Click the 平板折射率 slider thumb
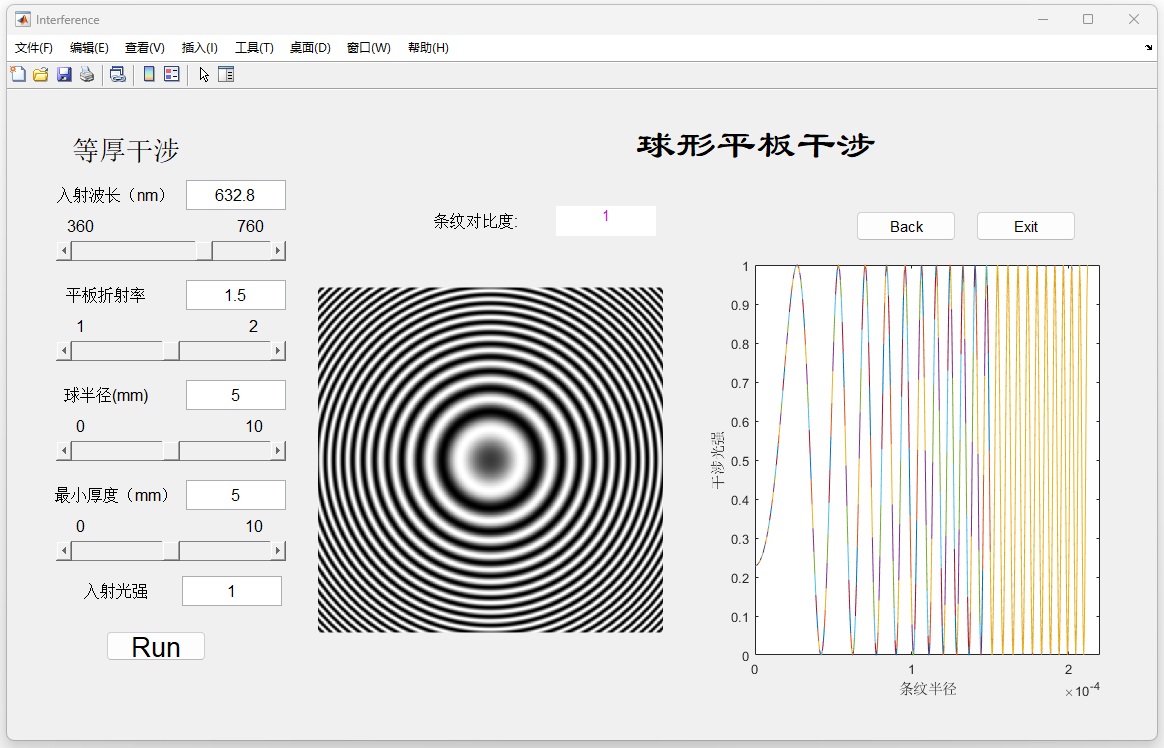The image size is (1164, 748). (x=171, y=351)
